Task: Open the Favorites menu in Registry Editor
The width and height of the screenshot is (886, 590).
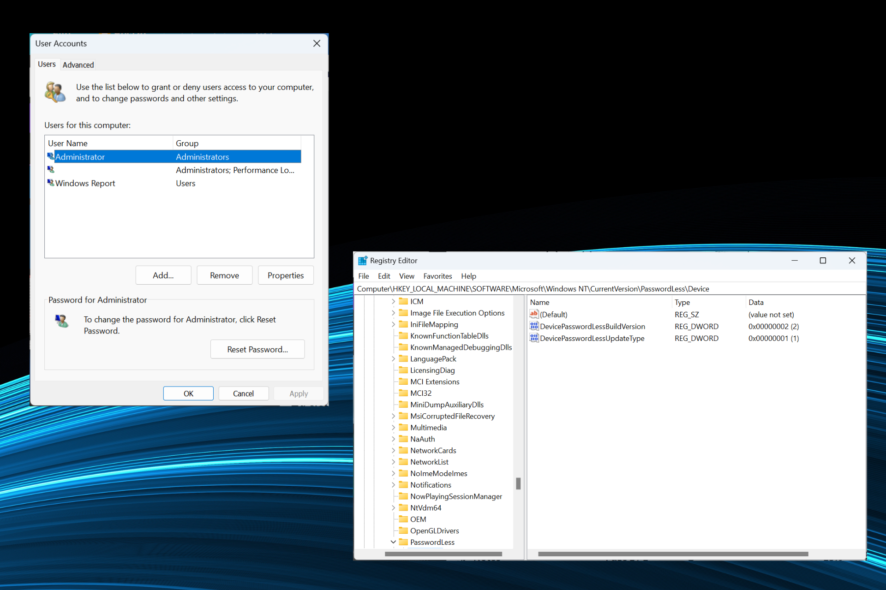Action: tap(438, 276)
